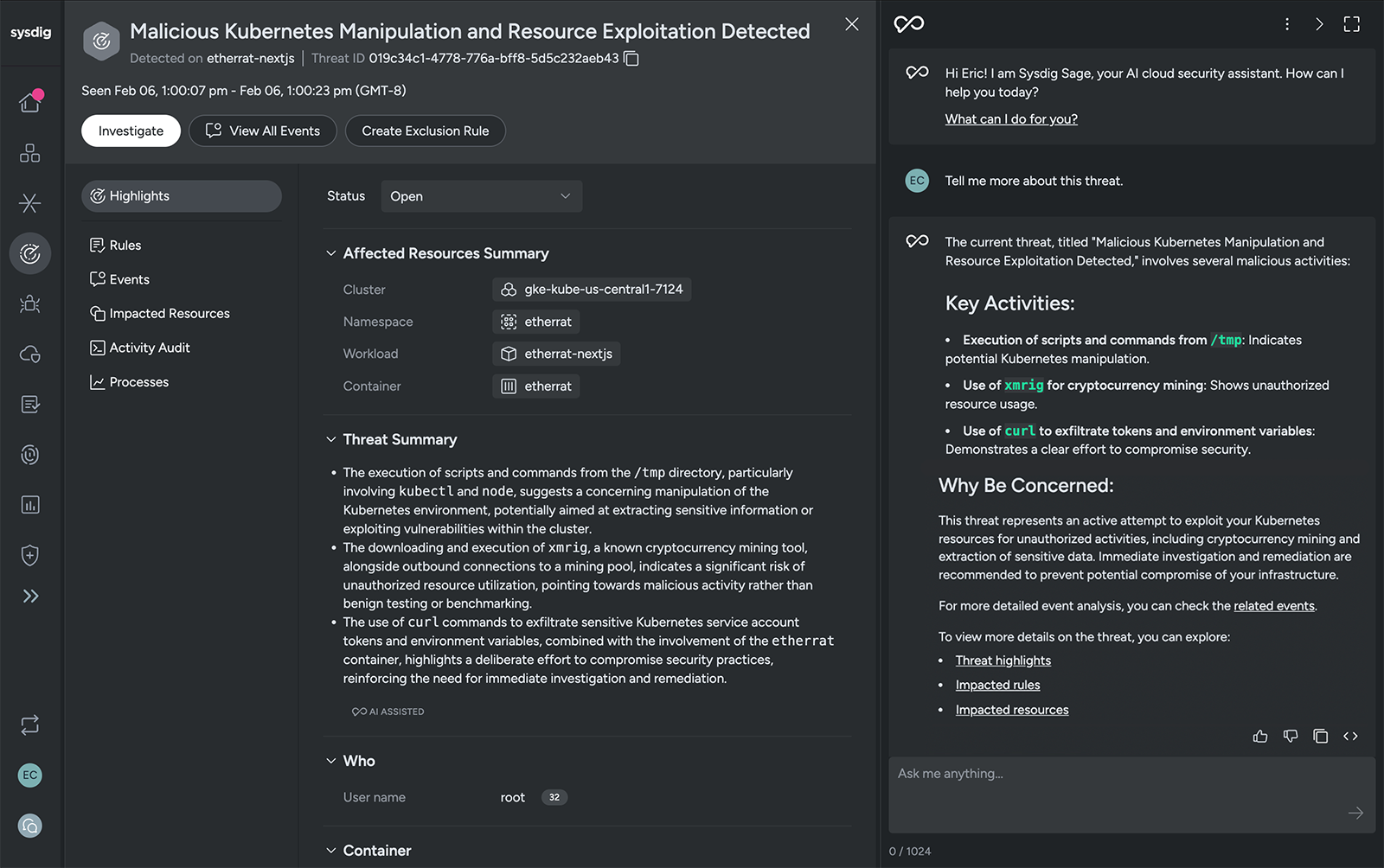Copy the Threat ID to clipboard
Image resolution: width=1384 pixels, height=868 pixels.
tap(631, 59)
